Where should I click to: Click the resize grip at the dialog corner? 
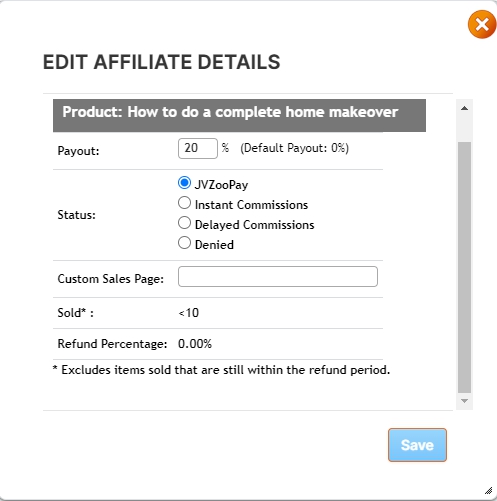pos(488,490)
